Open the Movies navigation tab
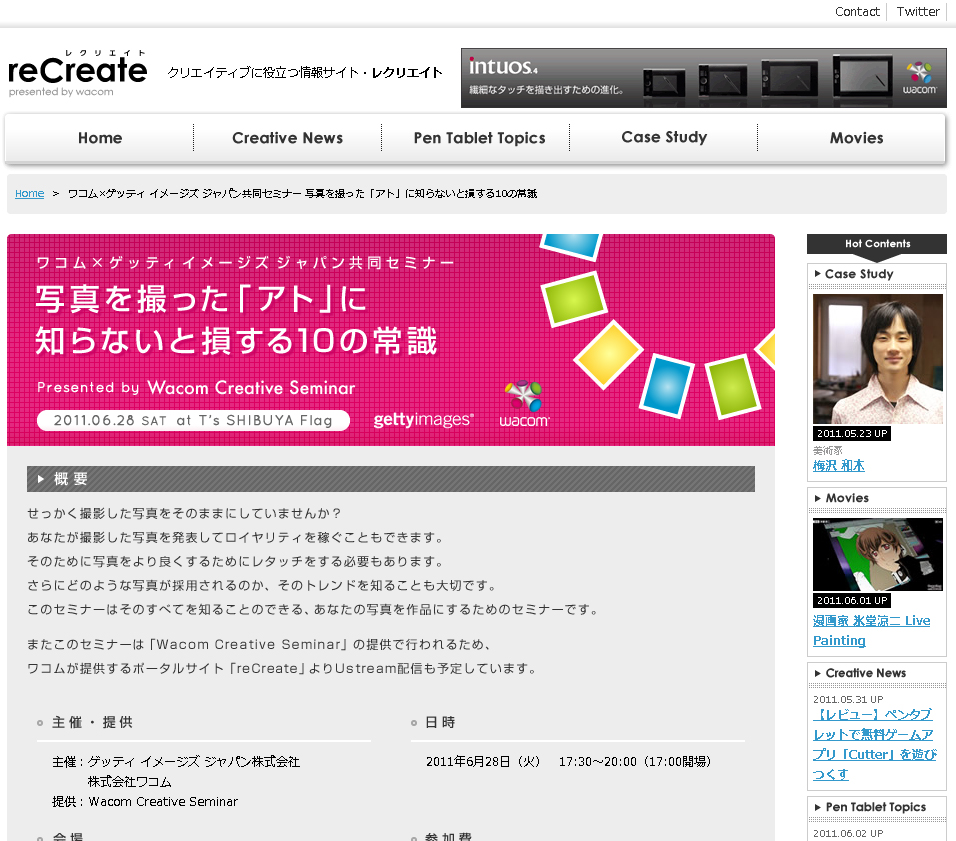 tap(856, 138)
